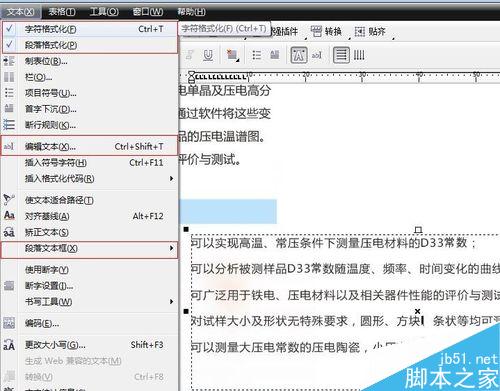Viewport: 500px width, 391px height.
Task: Click the abl edit text toolbar icon
Action: point(317,55)
